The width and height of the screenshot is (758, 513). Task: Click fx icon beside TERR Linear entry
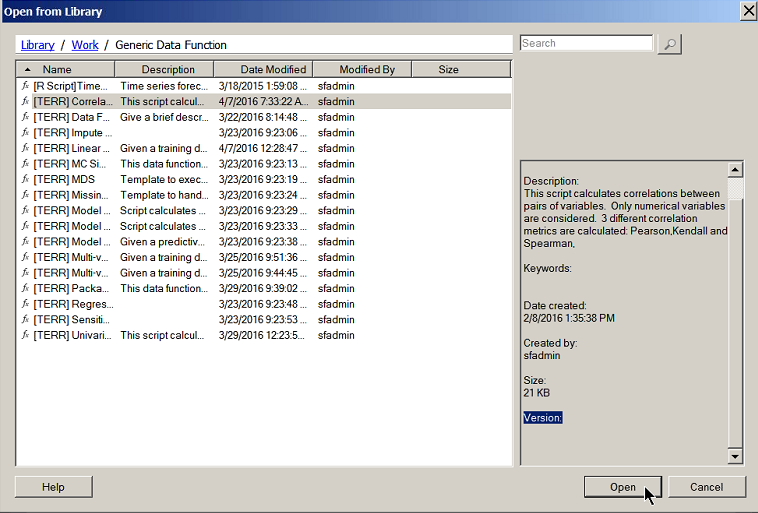click(x=25, y=148)
